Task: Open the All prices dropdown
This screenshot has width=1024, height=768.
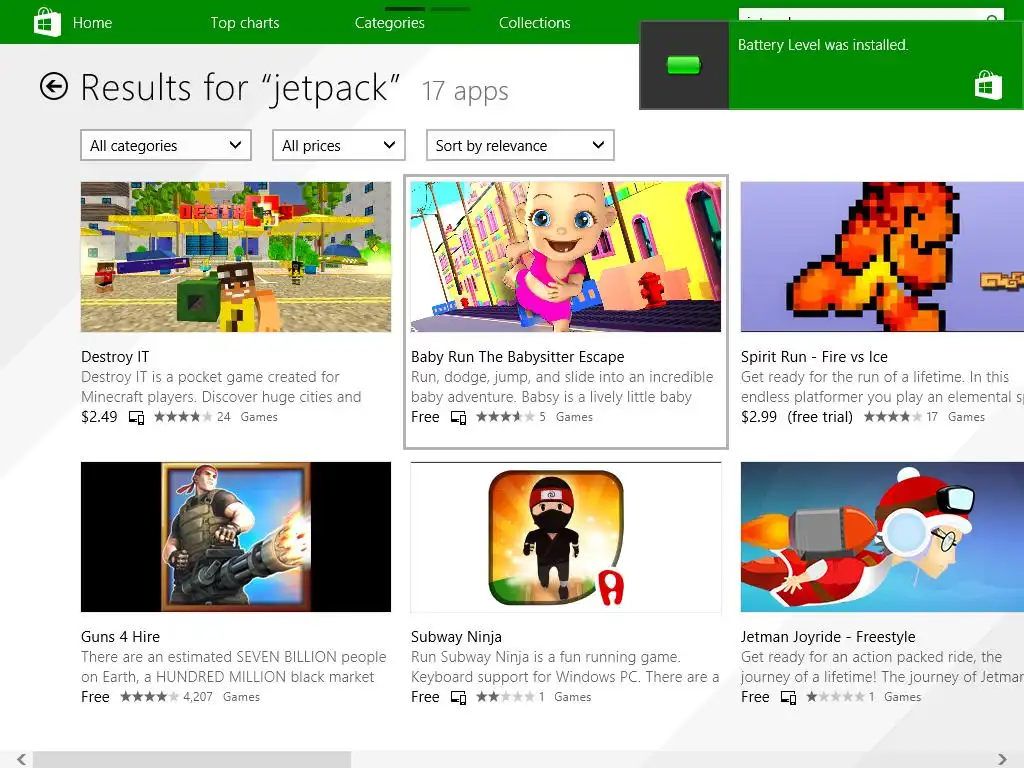Action: point(338,145)
